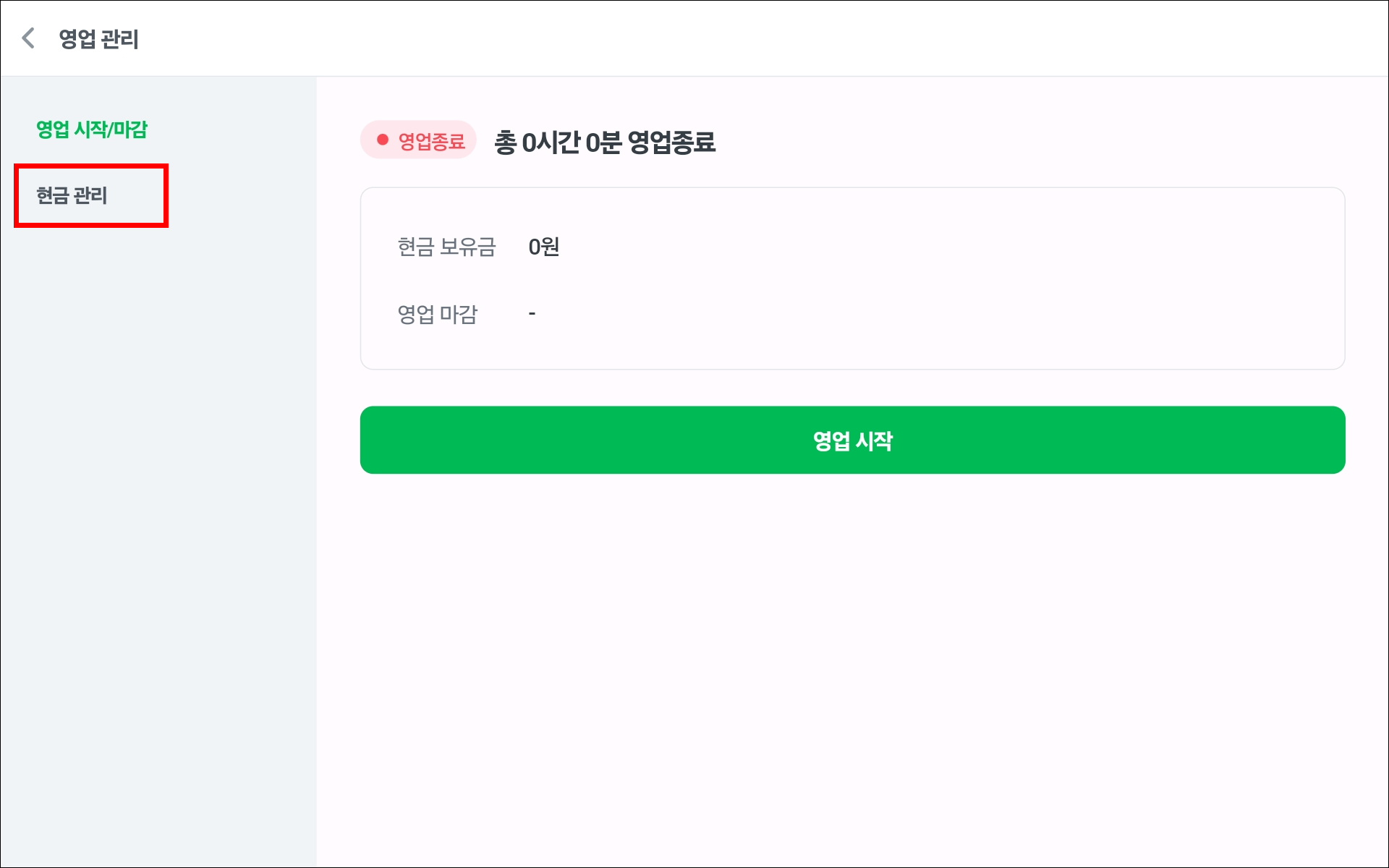Click the 총 0시간 0분 영업종료 heading
Screen dimensions: 1389x868
click(605, 142)
